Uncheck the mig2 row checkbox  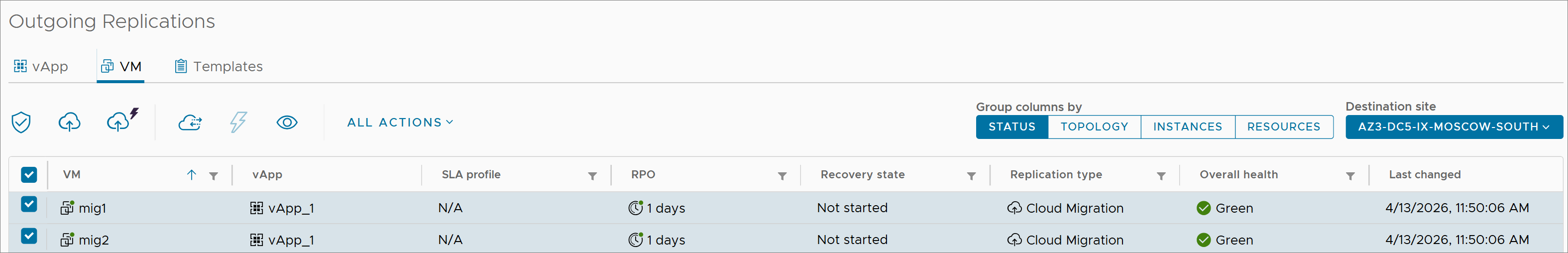[x=29, y=236]
